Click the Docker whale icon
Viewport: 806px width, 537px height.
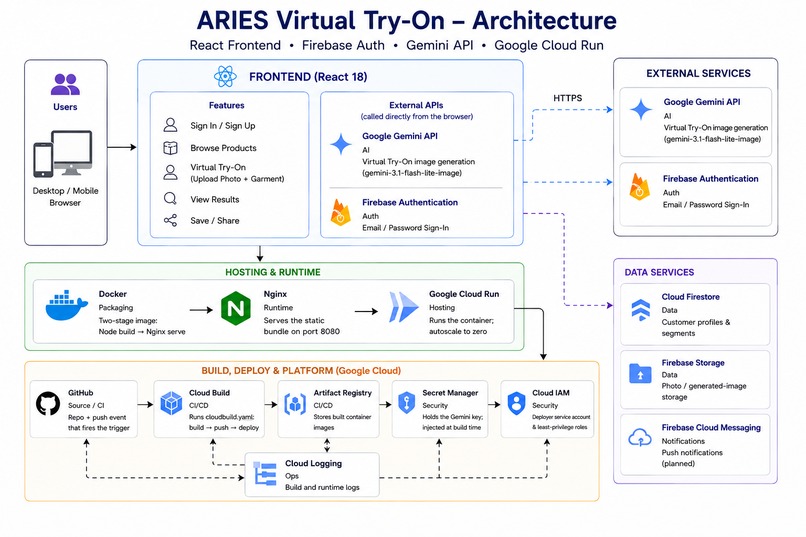(x=66, y=306)
